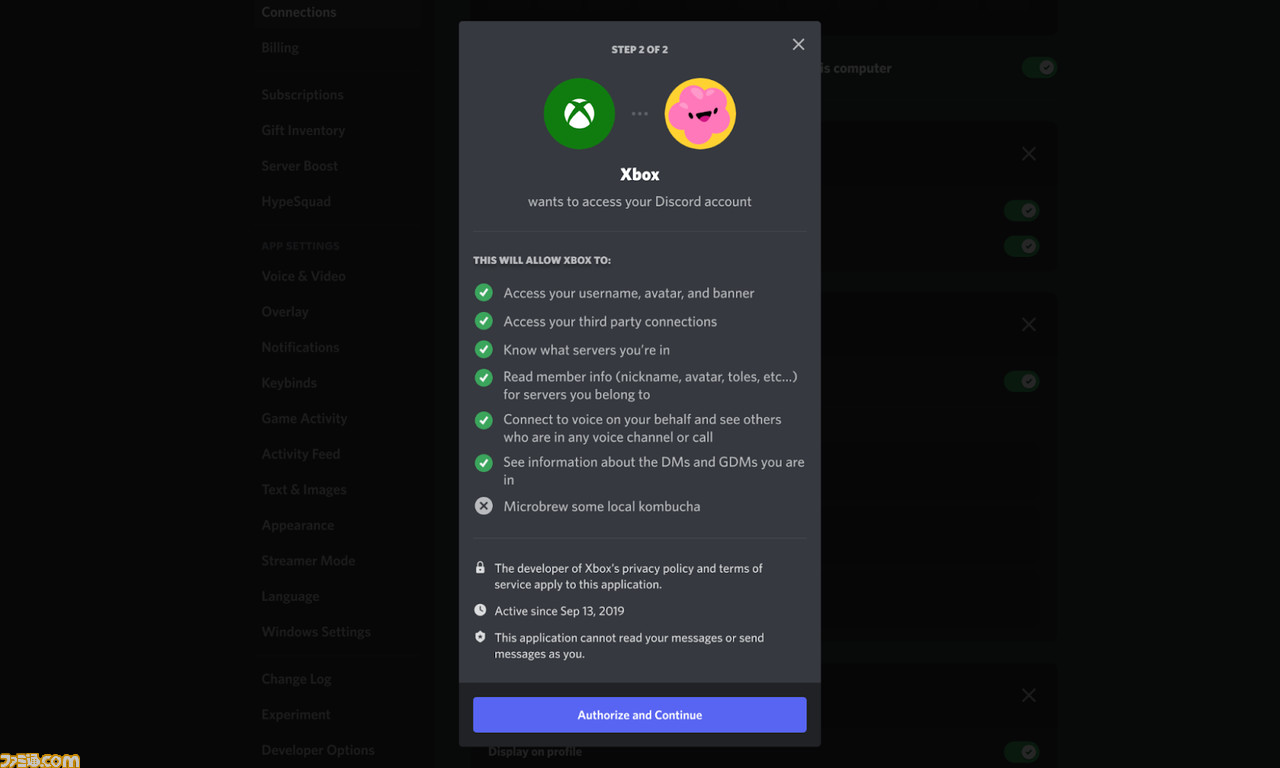Open Connections in settings sidebar
Image resolution: width=1280 pixels, height=768 pixels.
click(x=299, y=12)
